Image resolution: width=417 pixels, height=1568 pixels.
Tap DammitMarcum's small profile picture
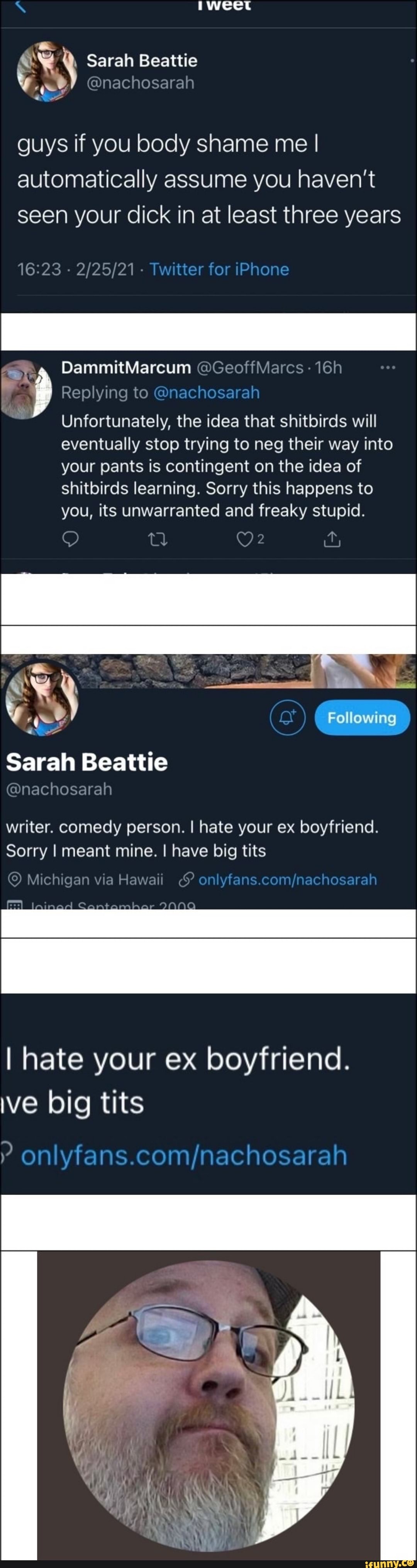pos(25,389)
